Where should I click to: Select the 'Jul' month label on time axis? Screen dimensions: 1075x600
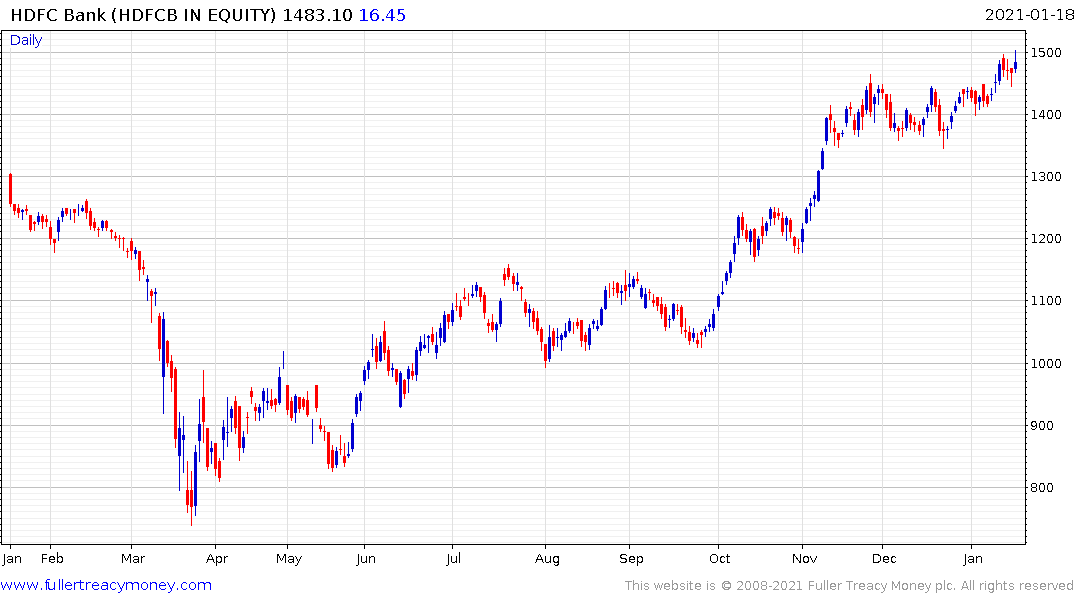(x=453, y=559)
